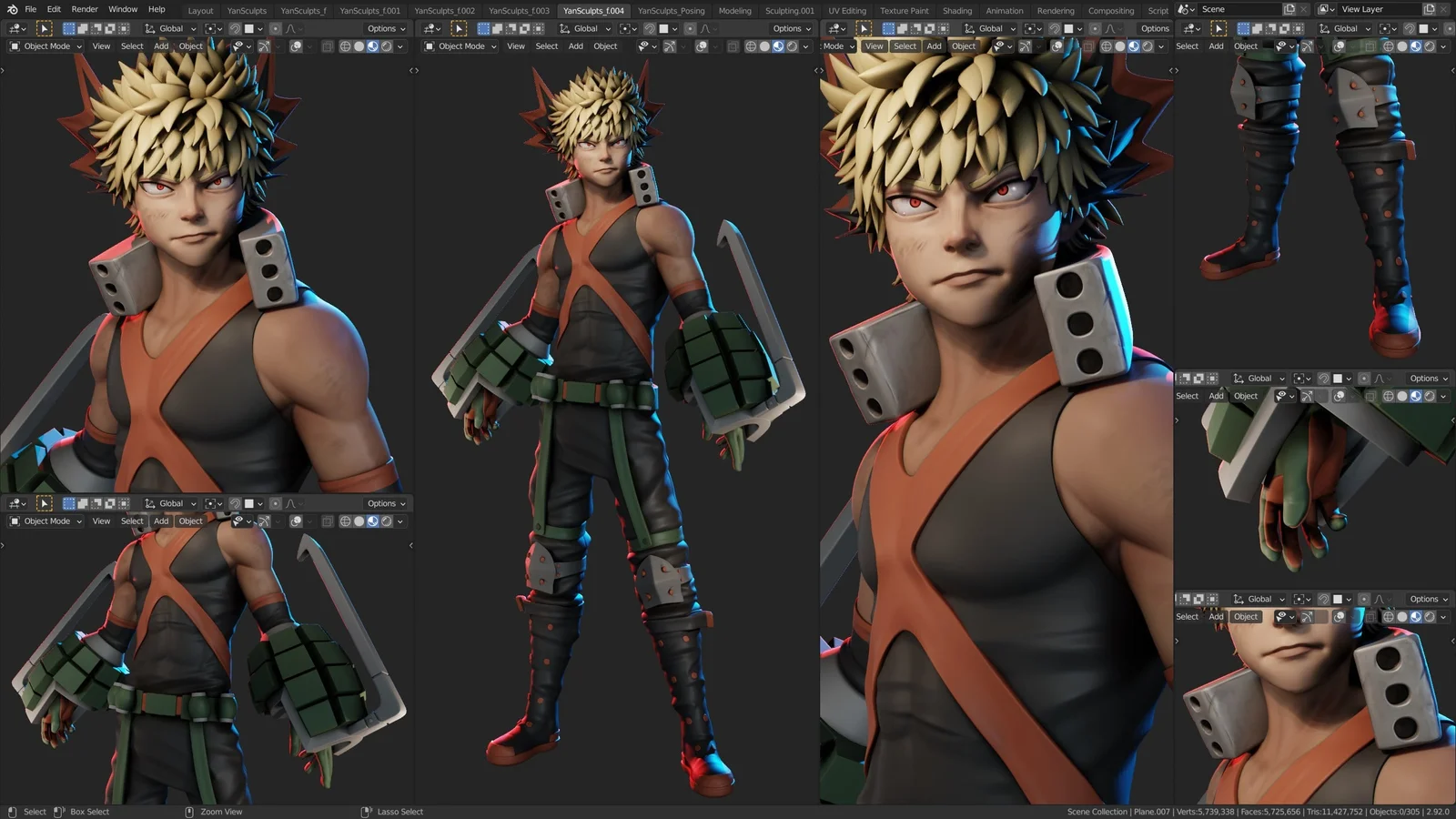Open the Render menu
Image resolution: width=1456 pixels, height=819 pixels.
pos(84,9)
